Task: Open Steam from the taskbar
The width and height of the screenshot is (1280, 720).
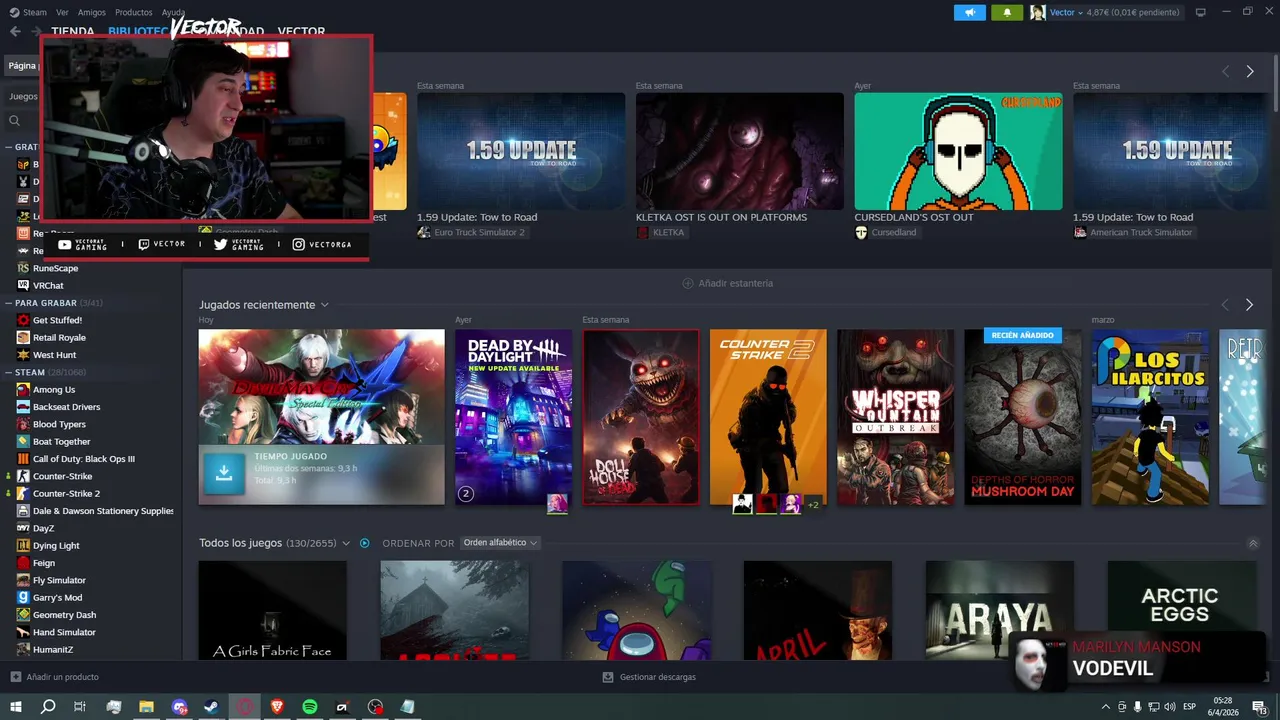Action: click(x=212, y=707)
